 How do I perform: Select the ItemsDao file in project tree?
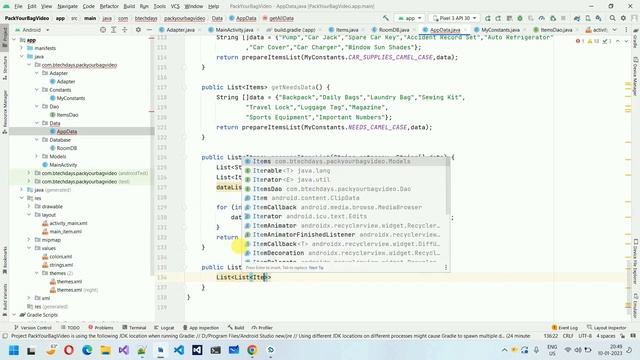[64, 115]
